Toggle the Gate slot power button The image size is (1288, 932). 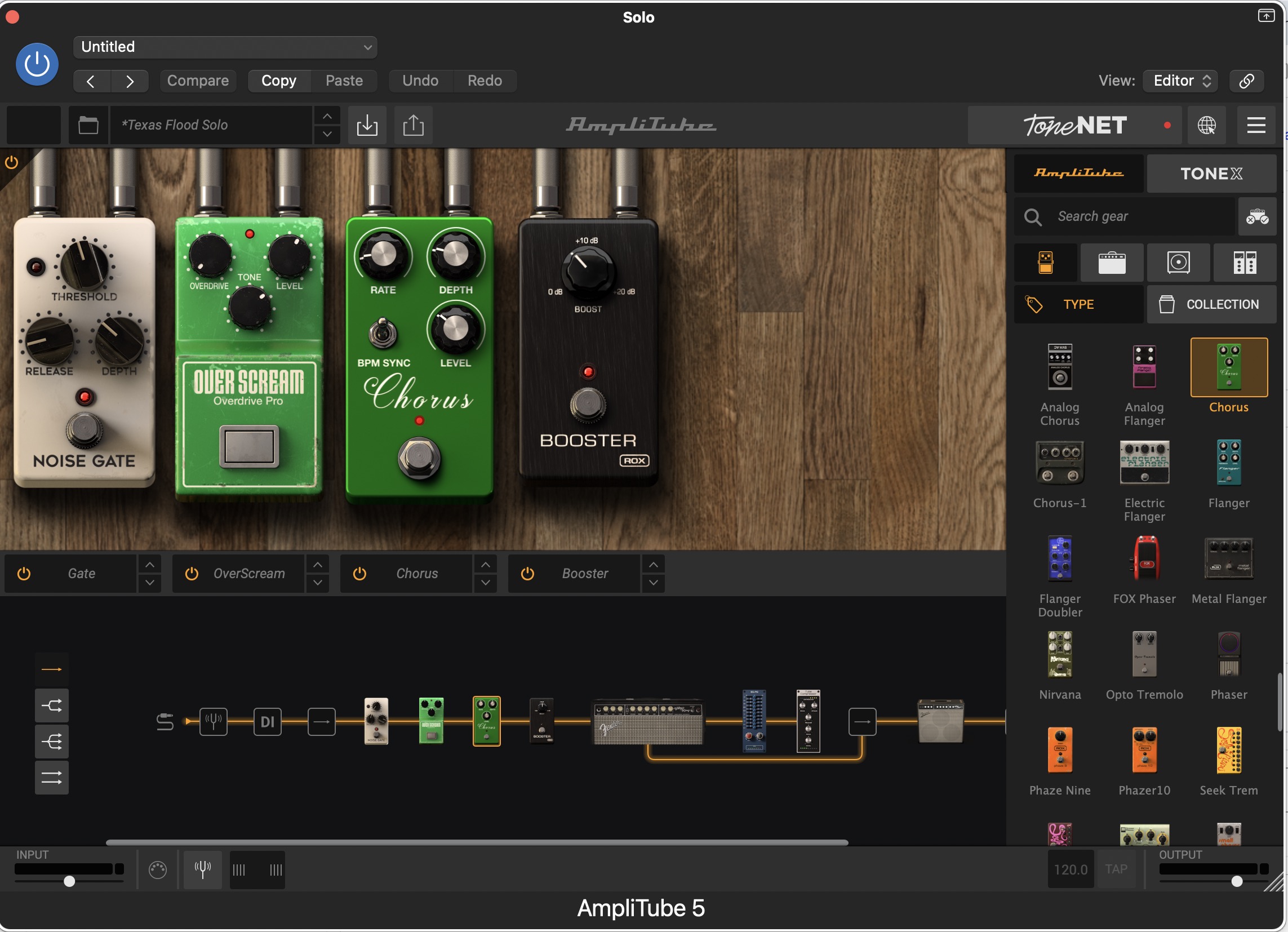coord(24,574)
